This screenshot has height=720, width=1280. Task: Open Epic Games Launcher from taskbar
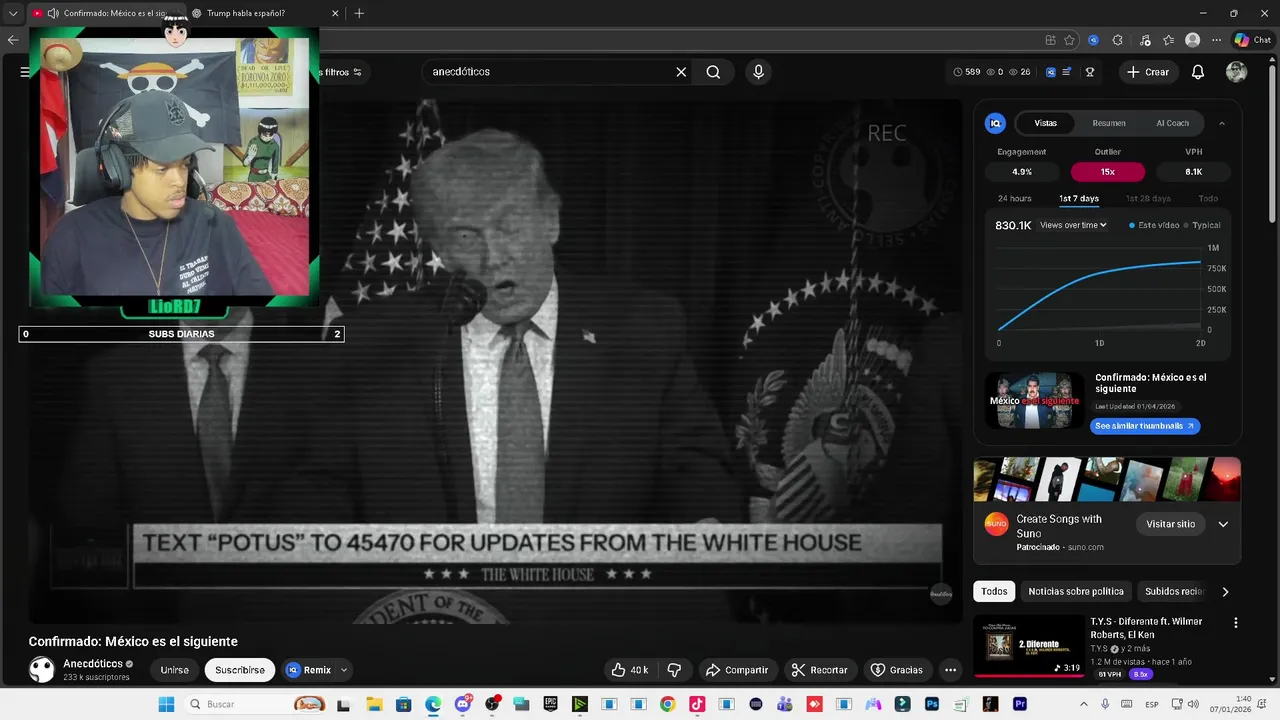(x=550, y=704)
